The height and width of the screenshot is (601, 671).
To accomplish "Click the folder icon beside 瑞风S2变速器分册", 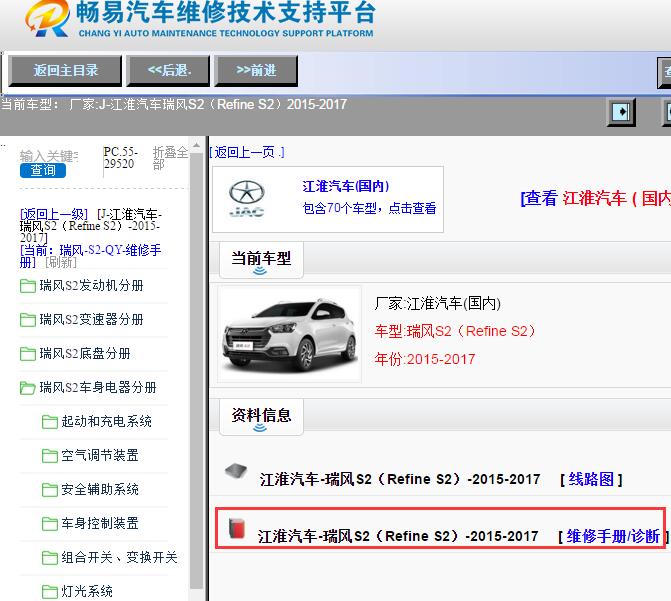I will tap(28, 320).
